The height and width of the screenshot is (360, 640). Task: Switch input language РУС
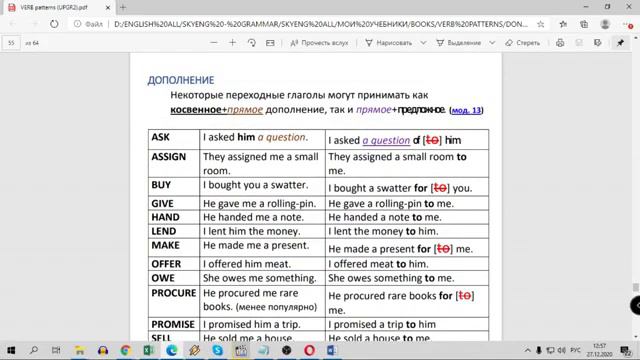tap(576, 350)
